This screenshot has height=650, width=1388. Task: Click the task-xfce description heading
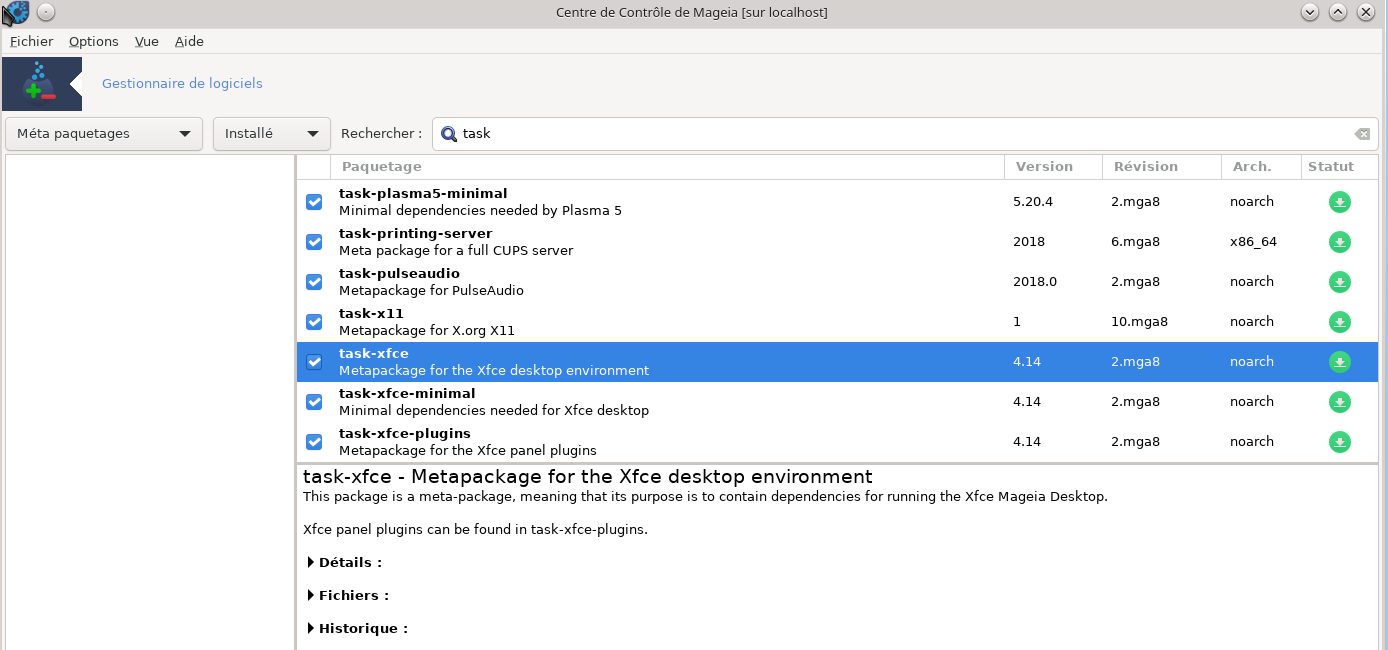pyautogui.click(x=588, y=477)
